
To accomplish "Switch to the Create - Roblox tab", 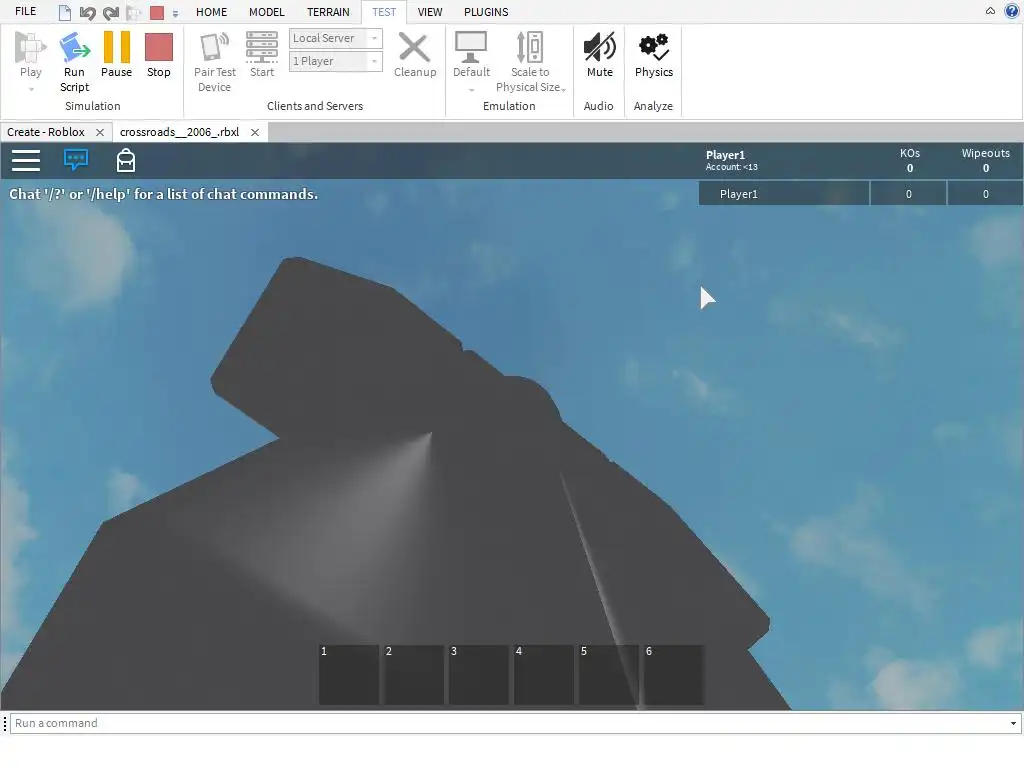I will pos(46,132).
